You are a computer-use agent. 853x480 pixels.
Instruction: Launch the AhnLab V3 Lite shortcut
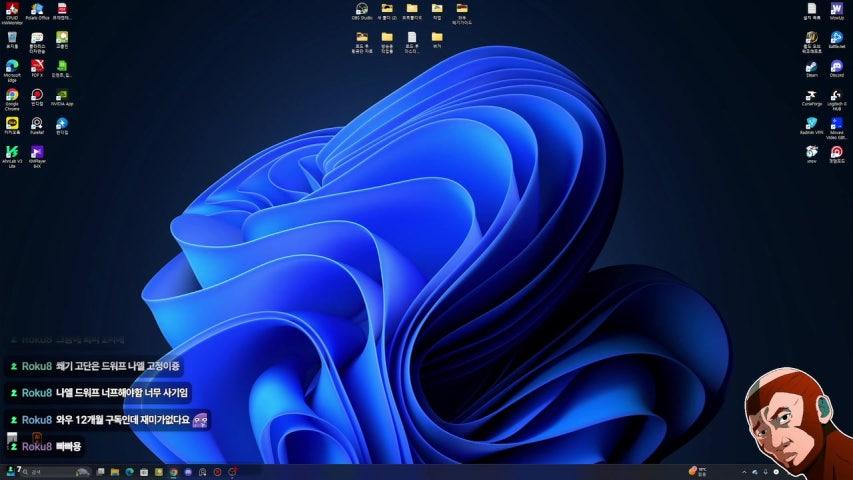(x=12, y=152)
